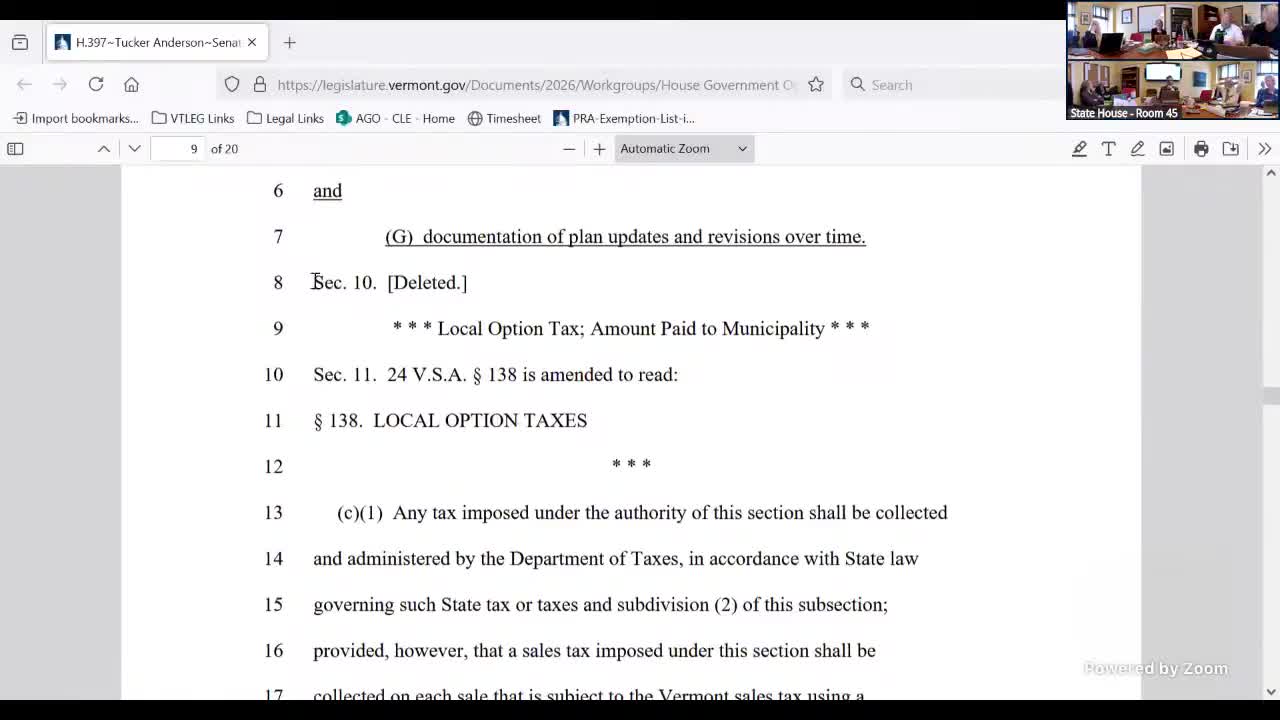Go to the previous PDF page
Image resolution: width=1280 pixels, height=720 pixels.
point(104,149)
